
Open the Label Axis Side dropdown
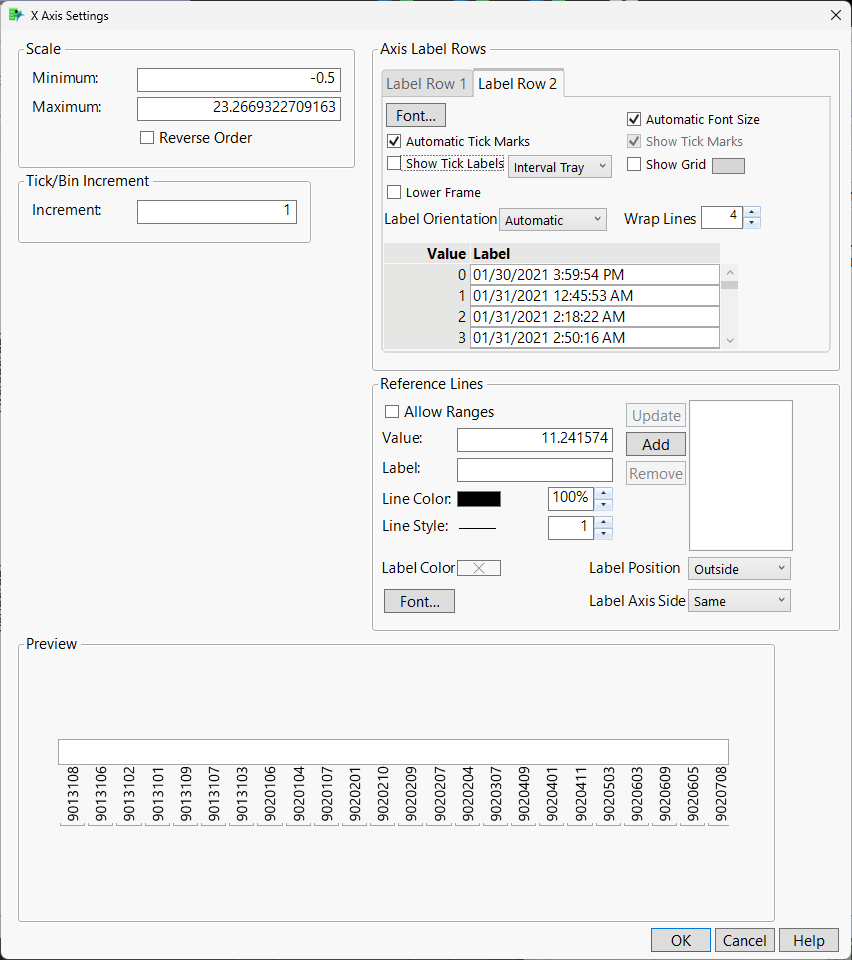tap(739, 601)
